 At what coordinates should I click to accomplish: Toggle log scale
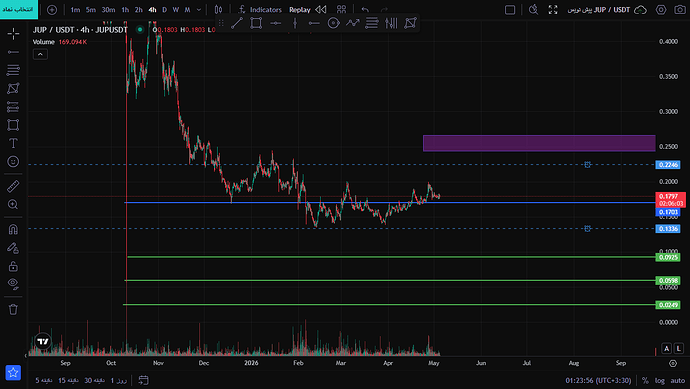(660, 380)
